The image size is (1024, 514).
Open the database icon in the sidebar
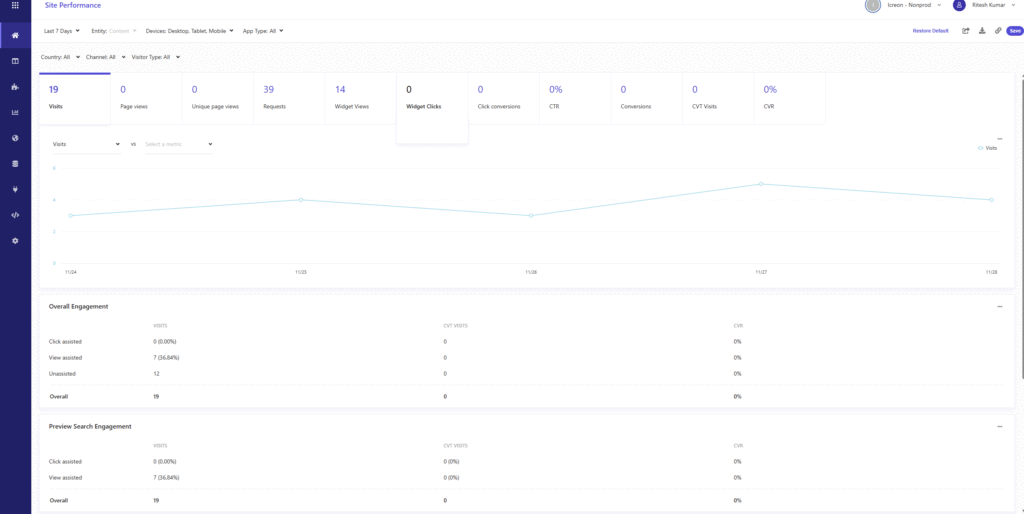(15, 163)
